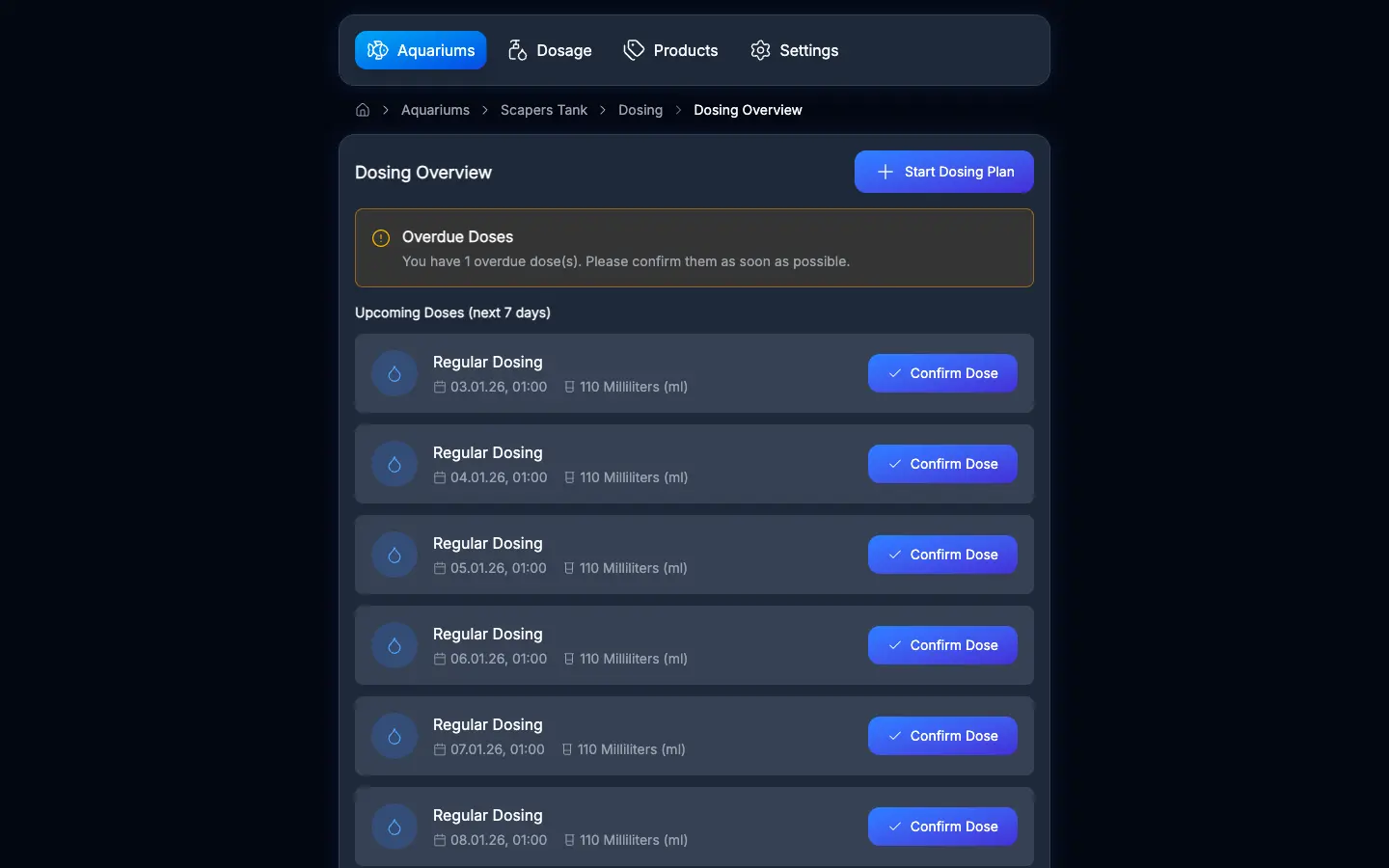
Task: Click the Dosing breadcrumb link
Action: click(x=640, y=110)
